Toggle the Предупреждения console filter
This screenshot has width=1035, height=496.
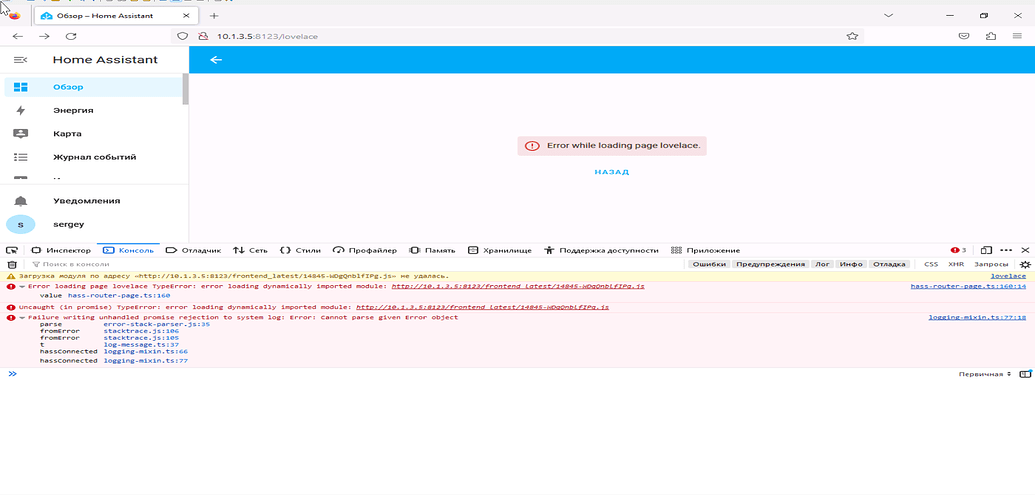tap(771, 264)
